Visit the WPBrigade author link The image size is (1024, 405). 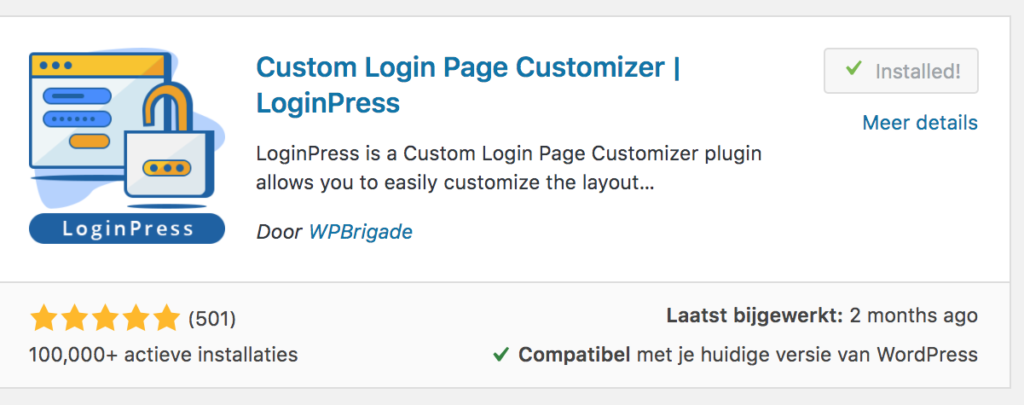(360, 231)
